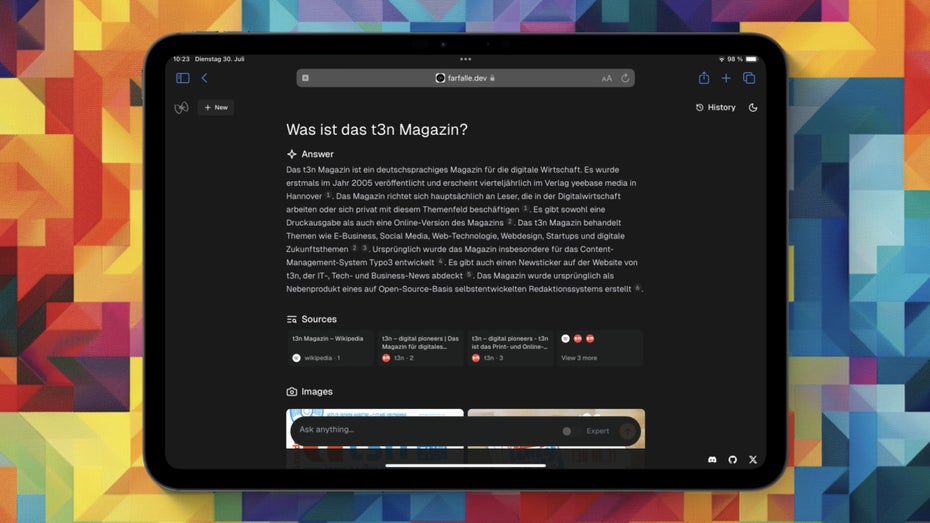Viewport: 930px width, 523px height.
Task: Open the X (Twitter) link icon
Action: [x=753, y=459]
